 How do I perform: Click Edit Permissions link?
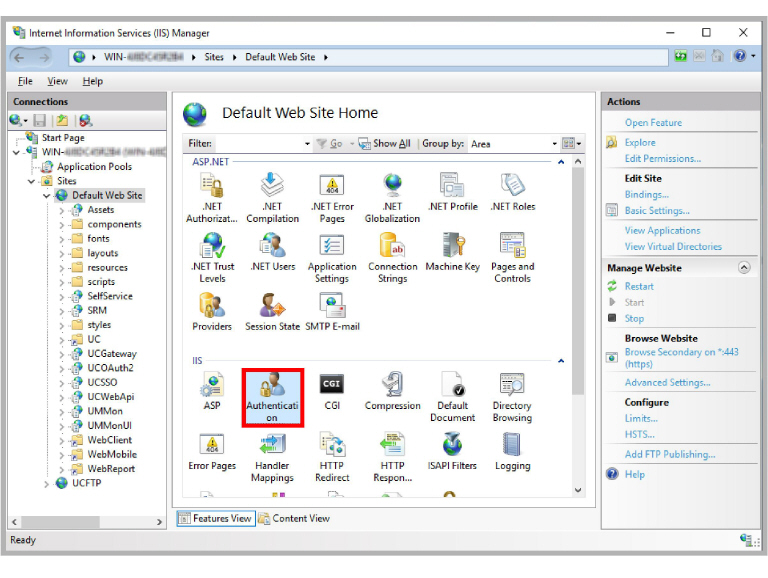662,158
